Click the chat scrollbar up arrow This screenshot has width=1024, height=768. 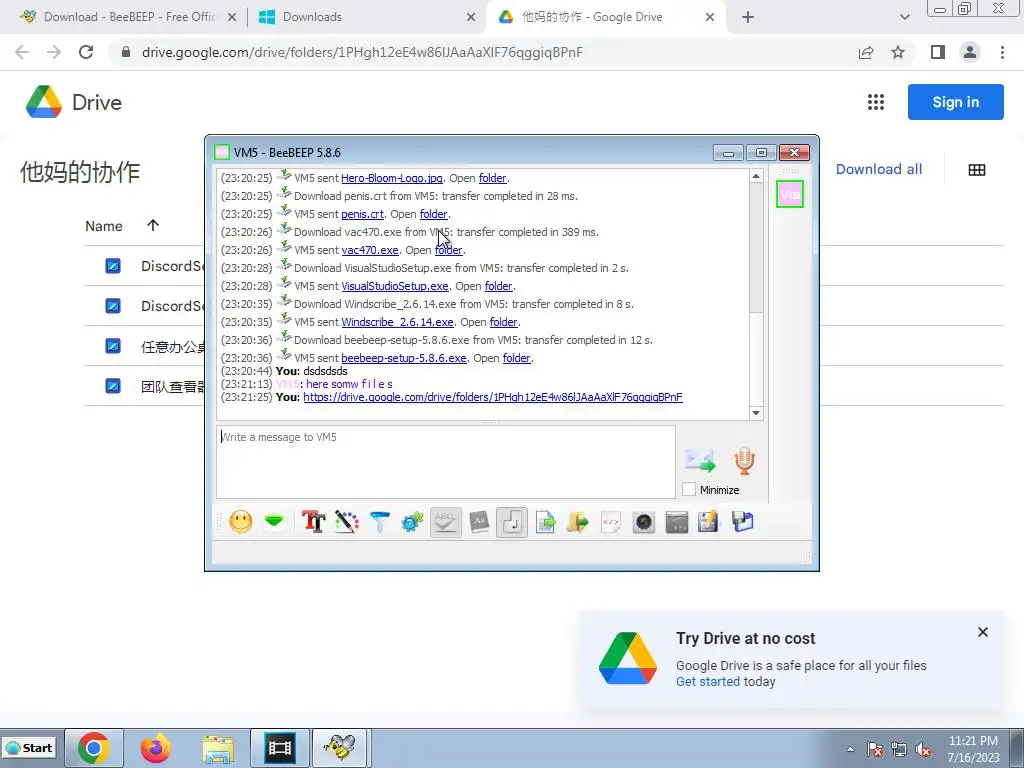pos(756,176)
